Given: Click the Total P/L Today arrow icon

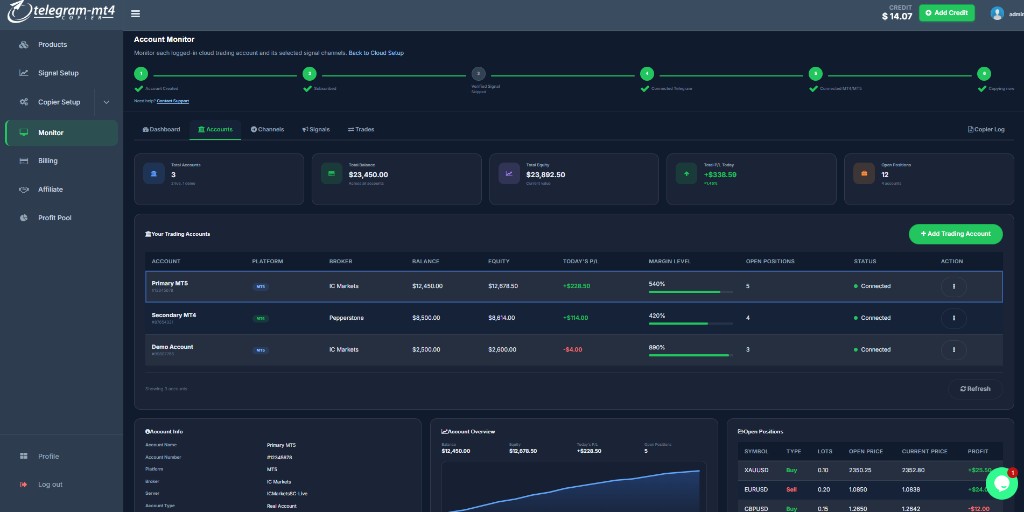Looking at the screenshot, I should coord(686,174).
